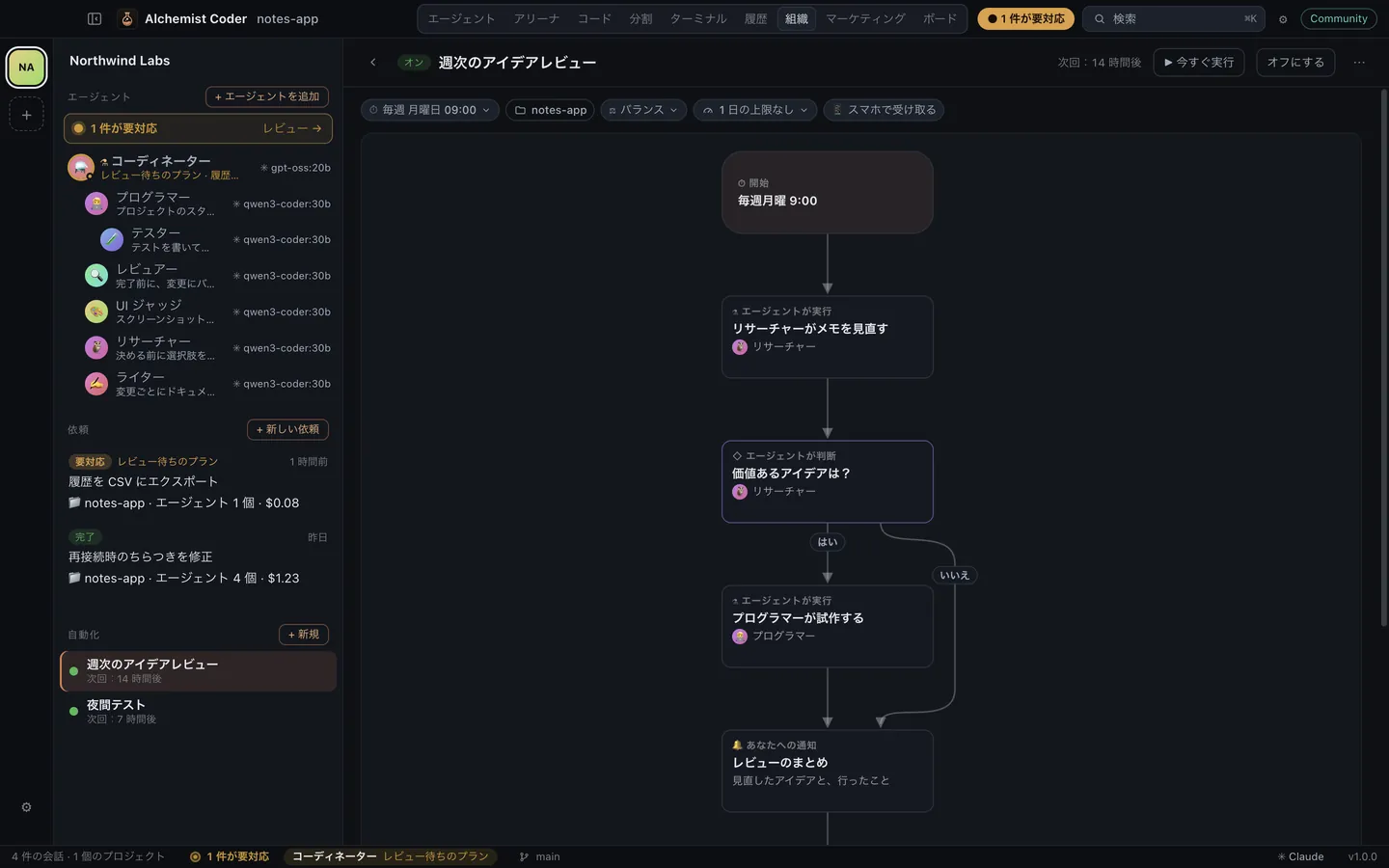This screenshot has height=868, width=1389.
Task: Open the settings gear beside search
Action: click(x=1283, y=19)
